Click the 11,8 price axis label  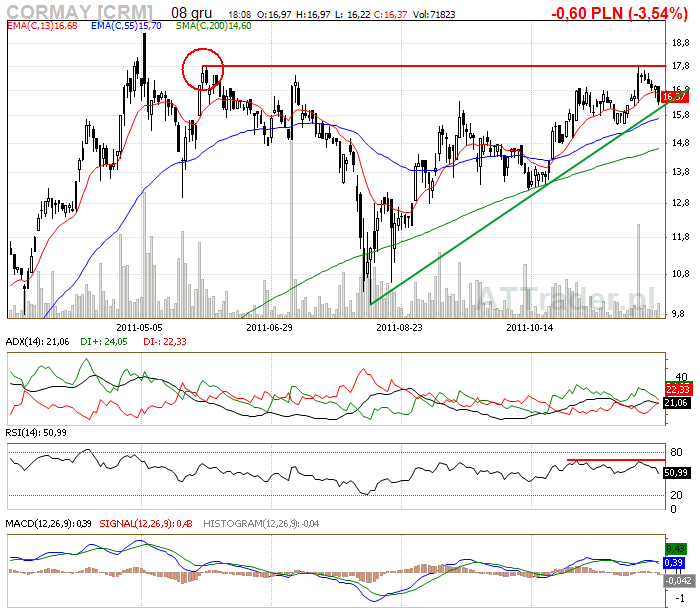point(680,237)
